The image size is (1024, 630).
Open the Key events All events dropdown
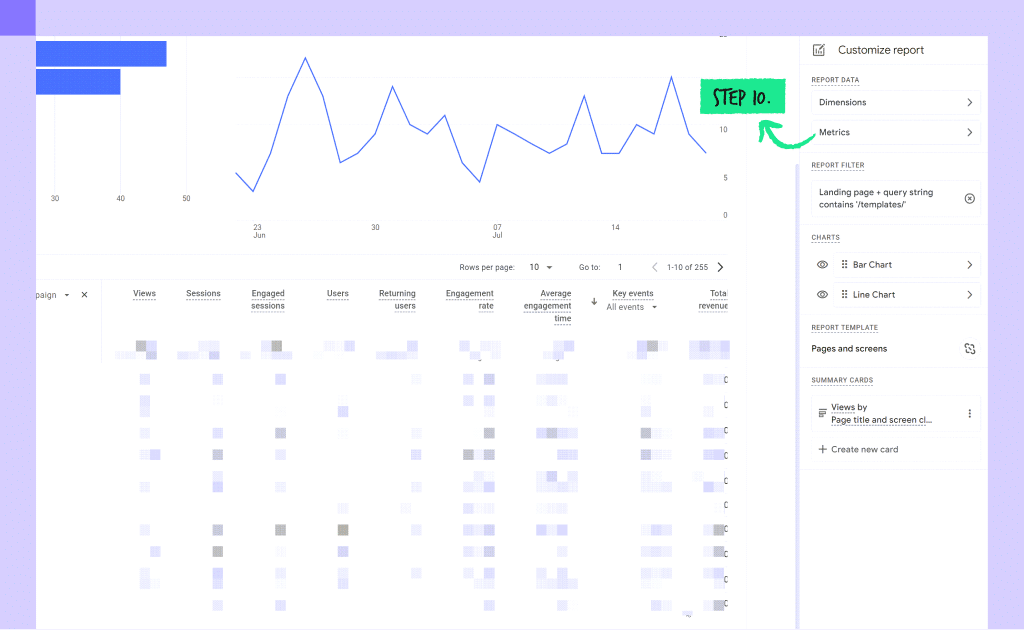tap(632, 307)
